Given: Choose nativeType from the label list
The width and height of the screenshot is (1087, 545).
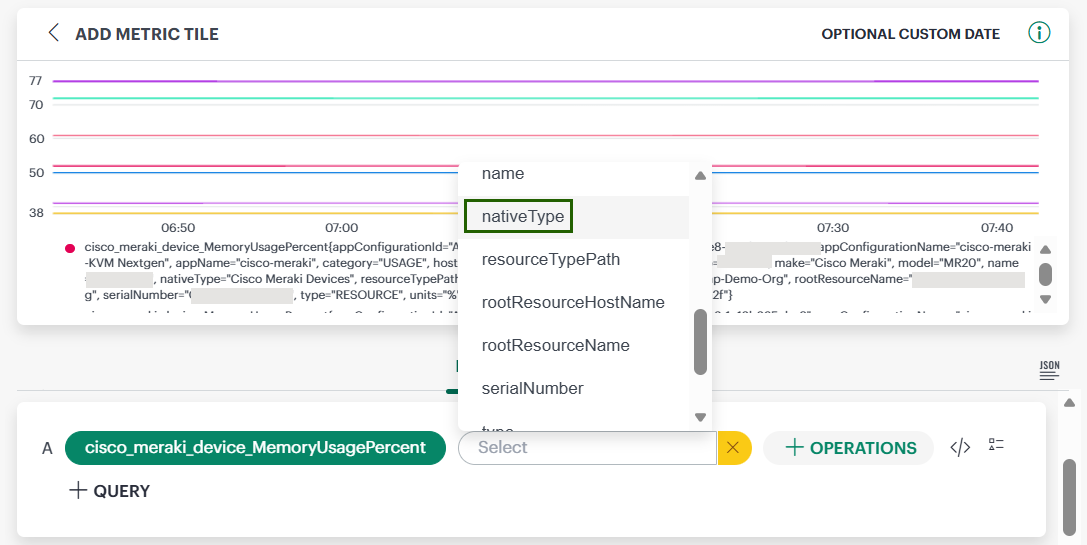Looking at the screenshot, I should 573,216.
